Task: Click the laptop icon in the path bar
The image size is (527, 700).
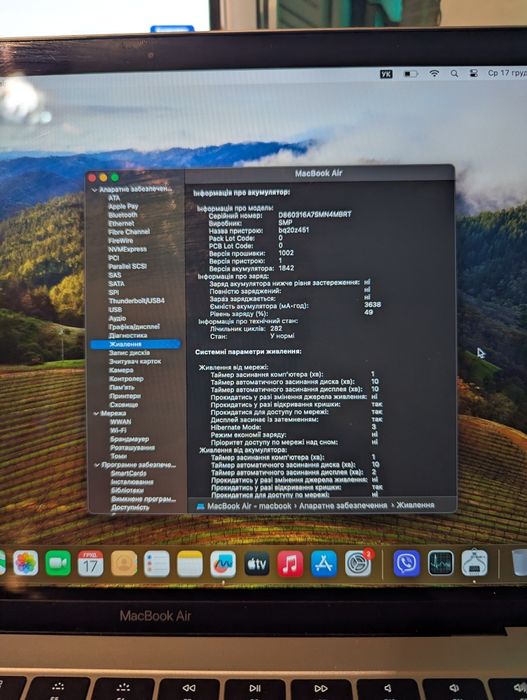Action: (x=201, y=506)
